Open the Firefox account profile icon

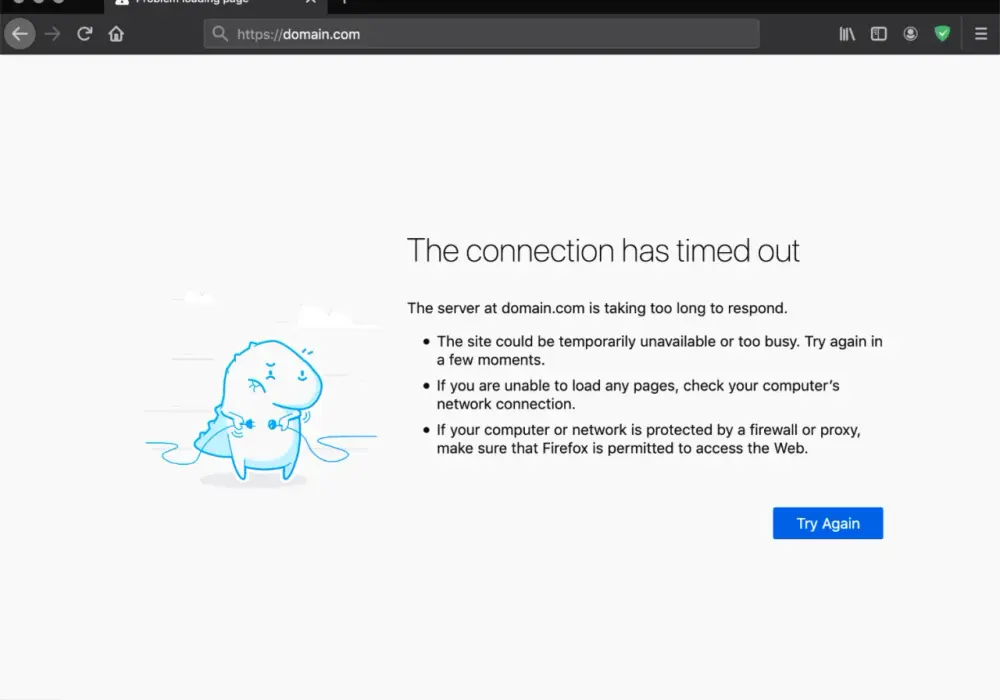click(x=911, y=34)
